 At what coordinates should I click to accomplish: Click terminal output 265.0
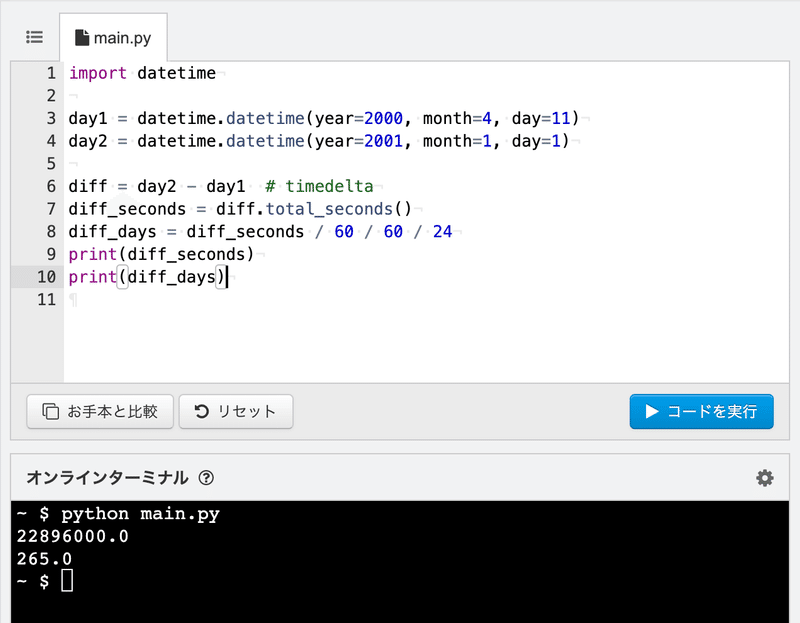point(44,559)
